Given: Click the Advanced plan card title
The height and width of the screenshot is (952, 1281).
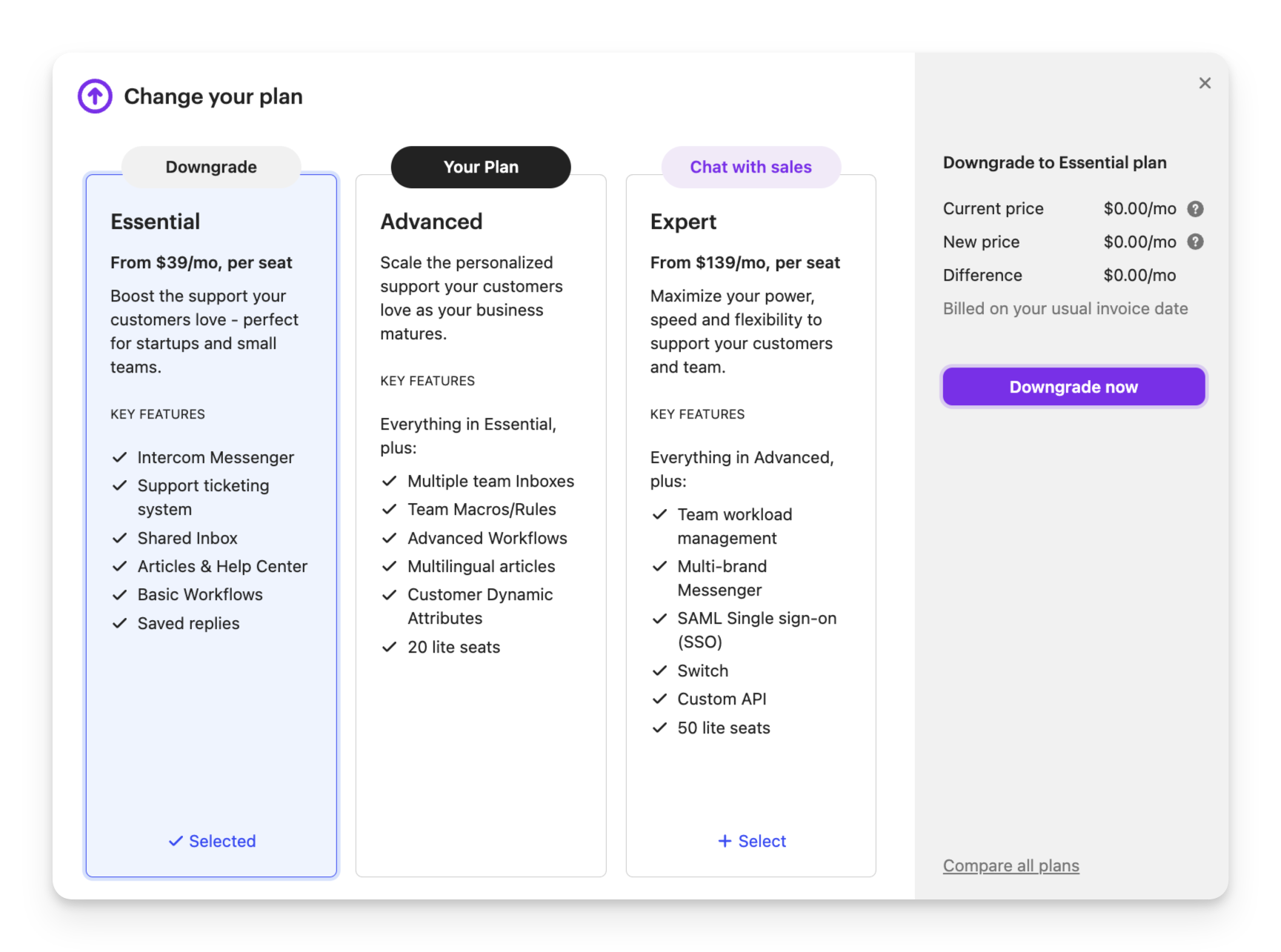Looking at the screenshot, I should (x=431, y=222).
